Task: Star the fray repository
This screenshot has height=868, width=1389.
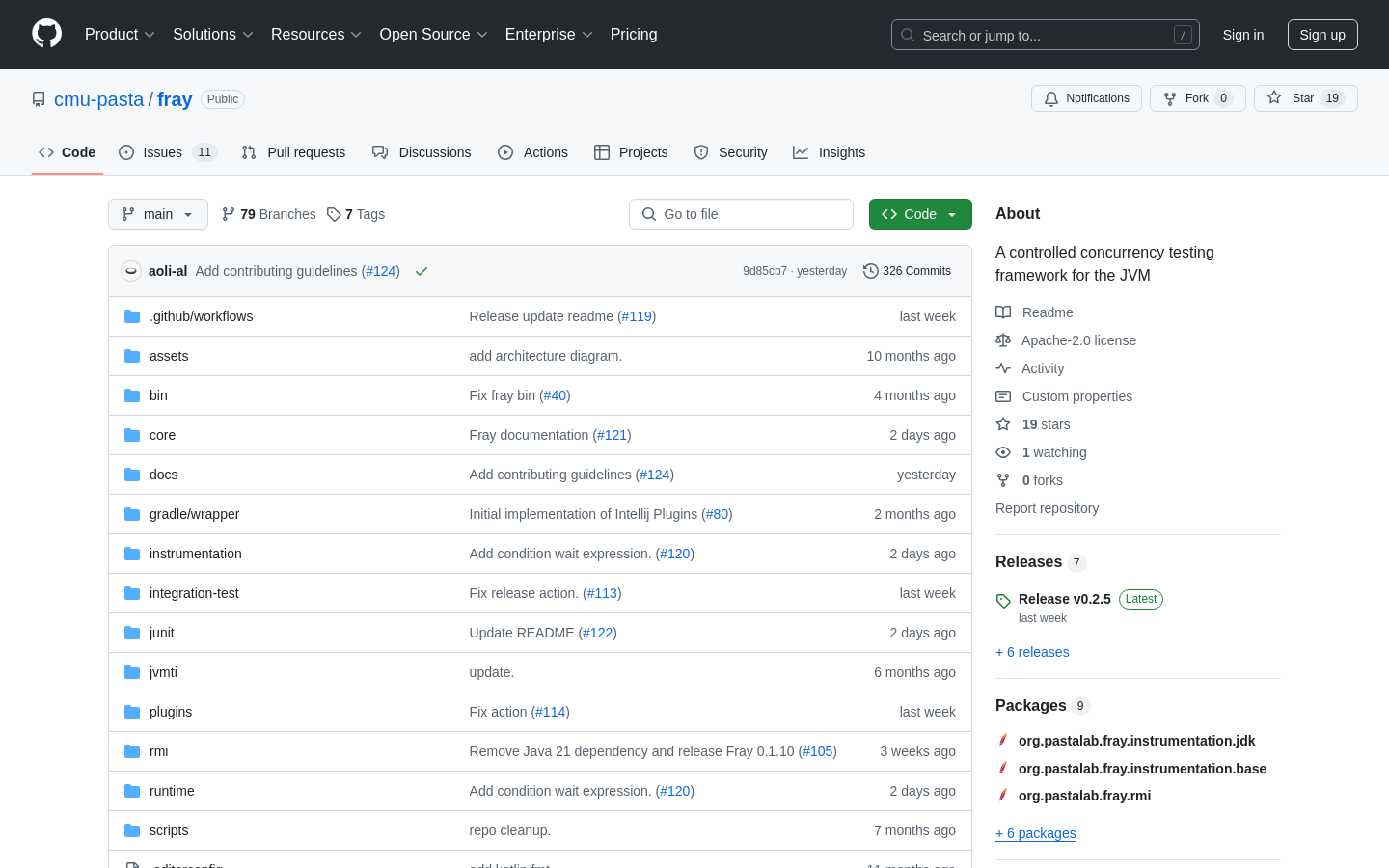Action: pyautogui.click(x=1305, y=98)
